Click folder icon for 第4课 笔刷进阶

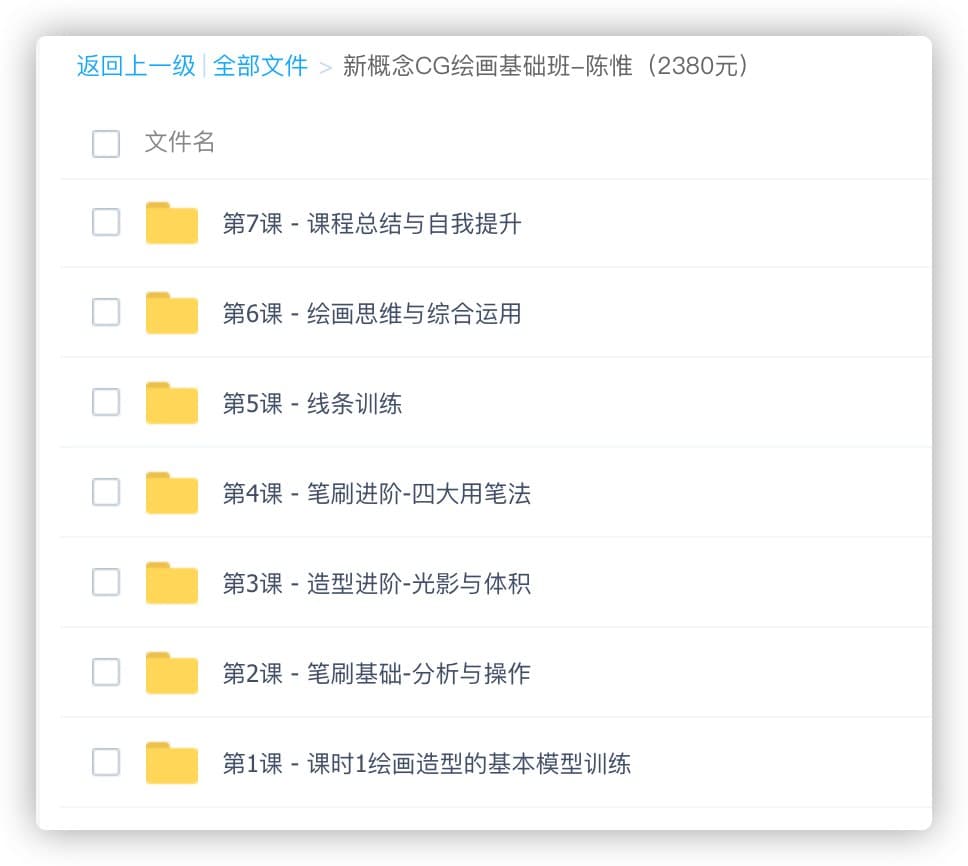(x=171, y=493)
